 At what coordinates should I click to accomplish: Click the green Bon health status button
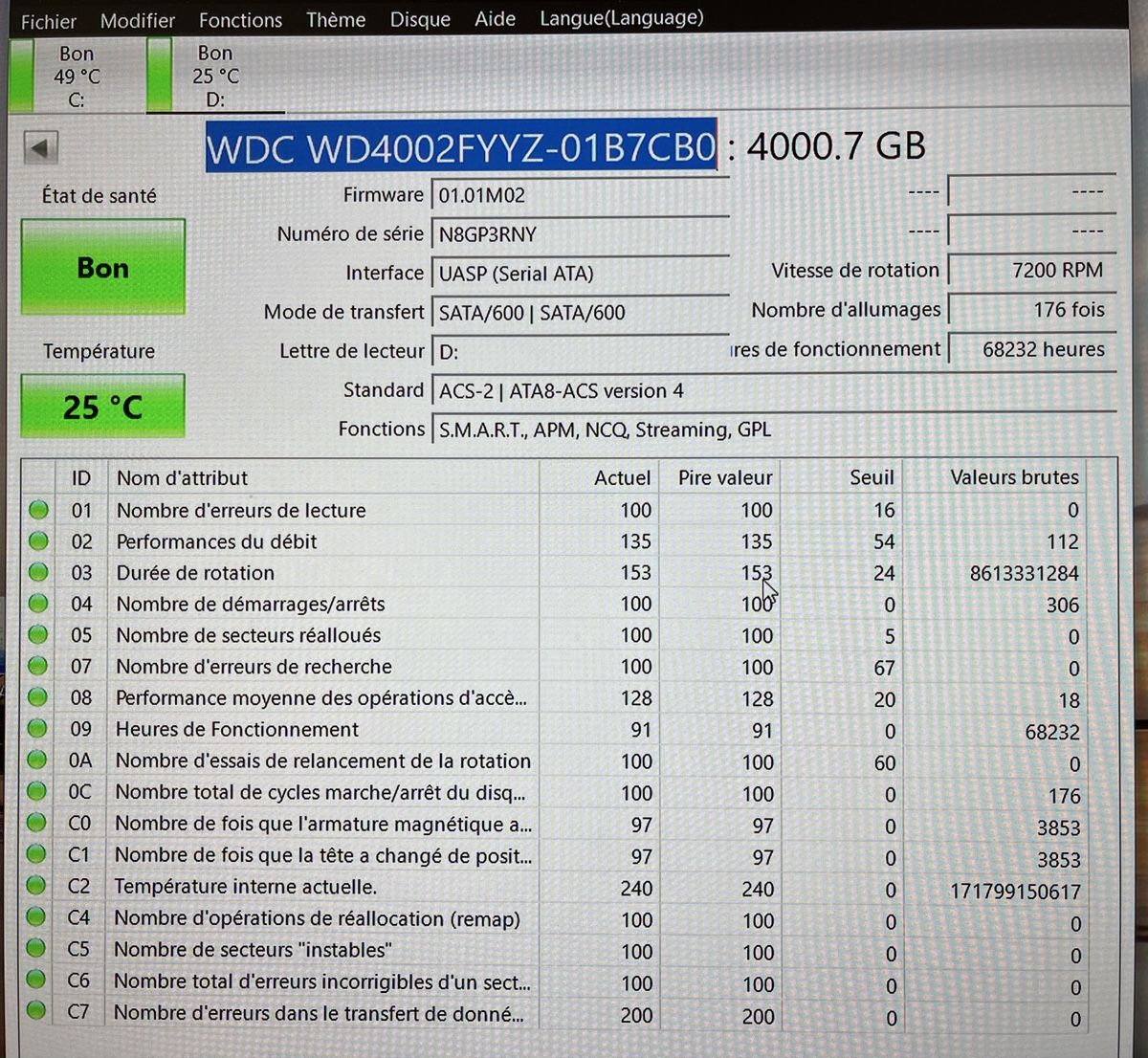[102, 267]
